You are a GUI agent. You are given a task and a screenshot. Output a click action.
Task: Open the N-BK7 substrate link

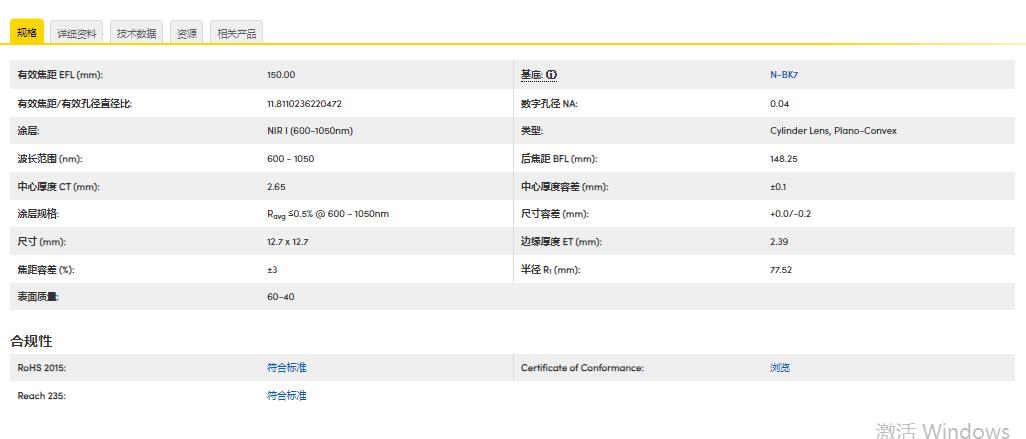click(784, 75)
